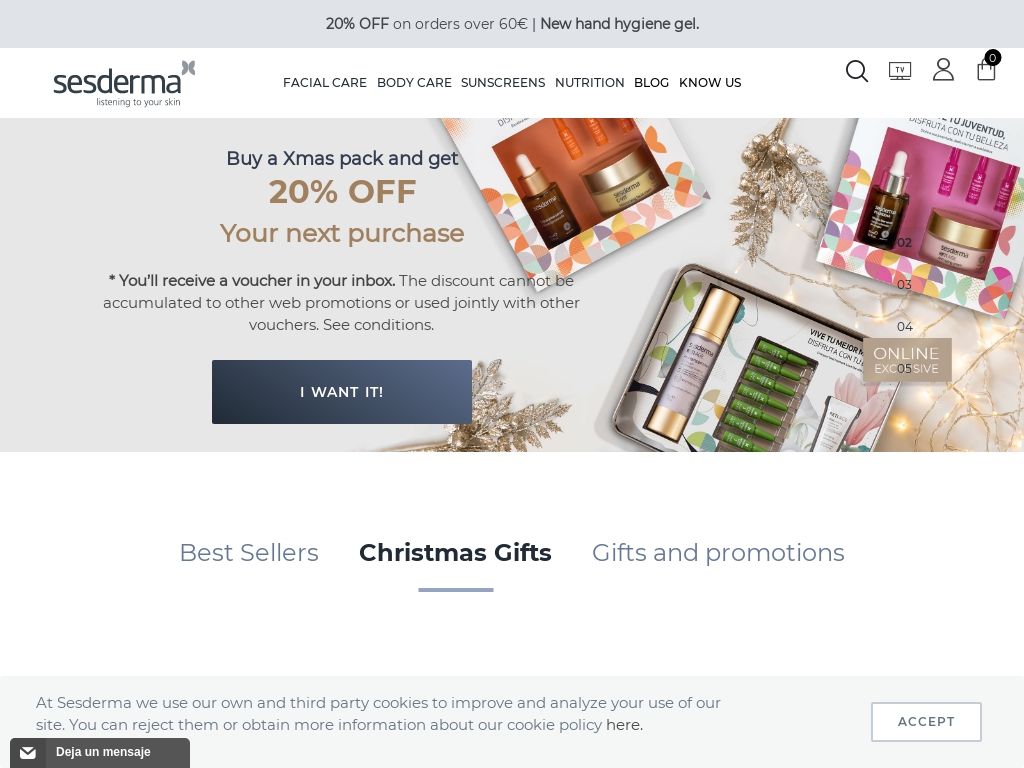This screenshot has width=1024, height=768.
Task: Open the Body Care menu
Action: [414, 83]
